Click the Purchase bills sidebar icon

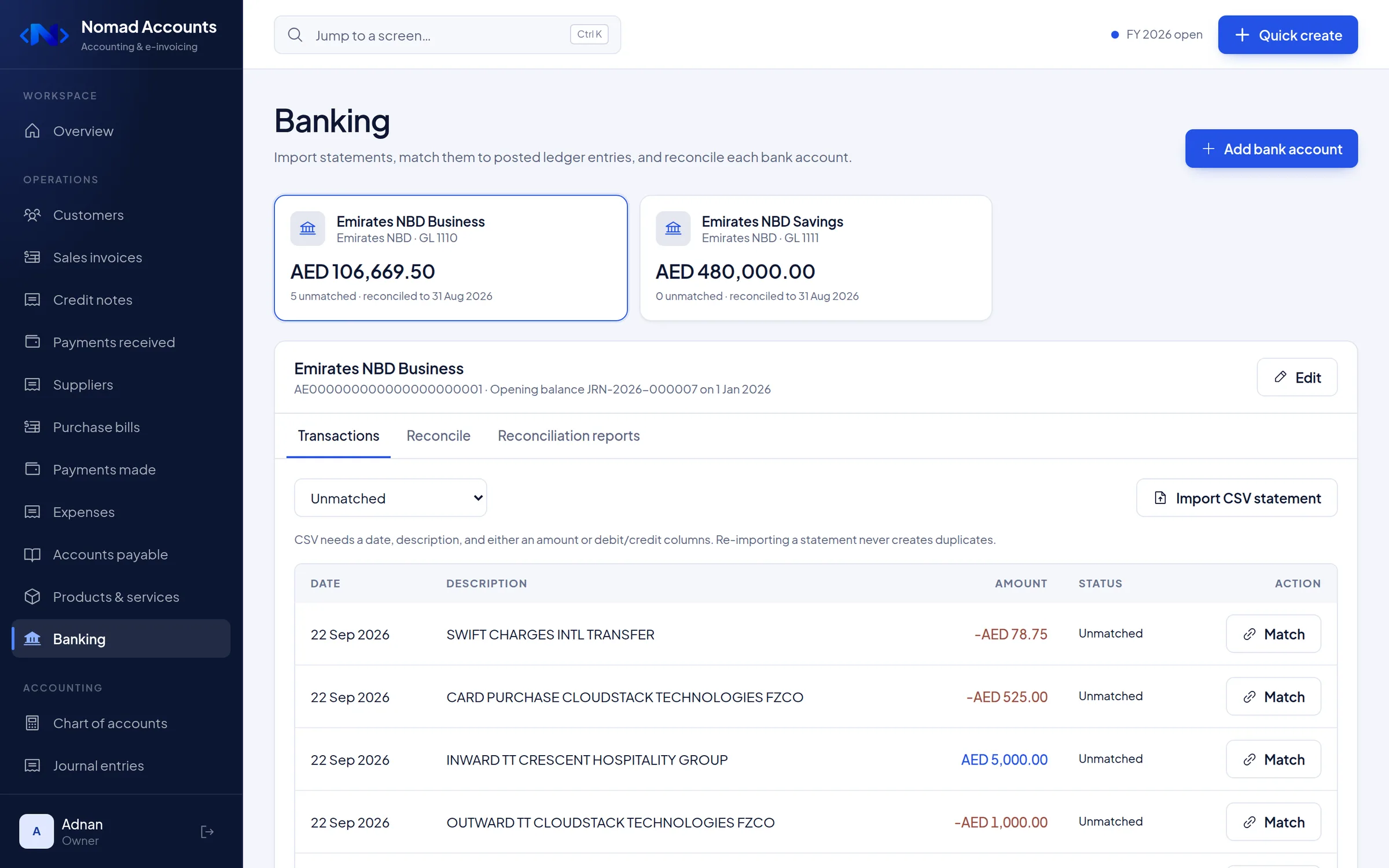[32, 427]
